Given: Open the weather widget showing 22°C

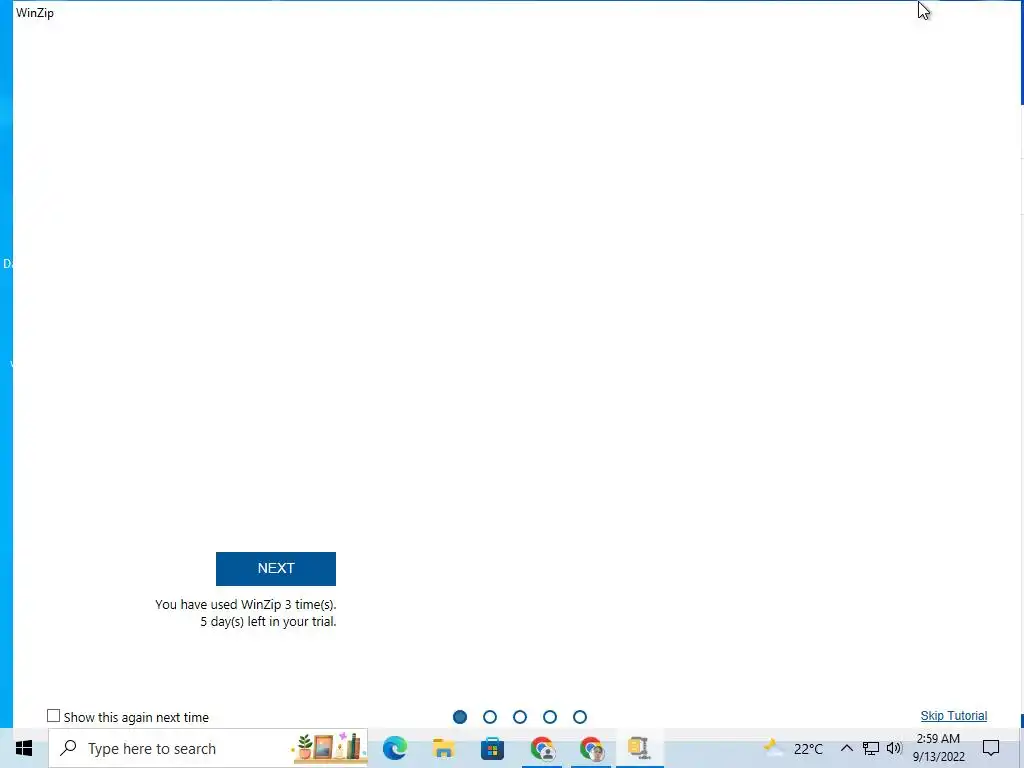Looking at the screenshot, I should pos(793,748).
